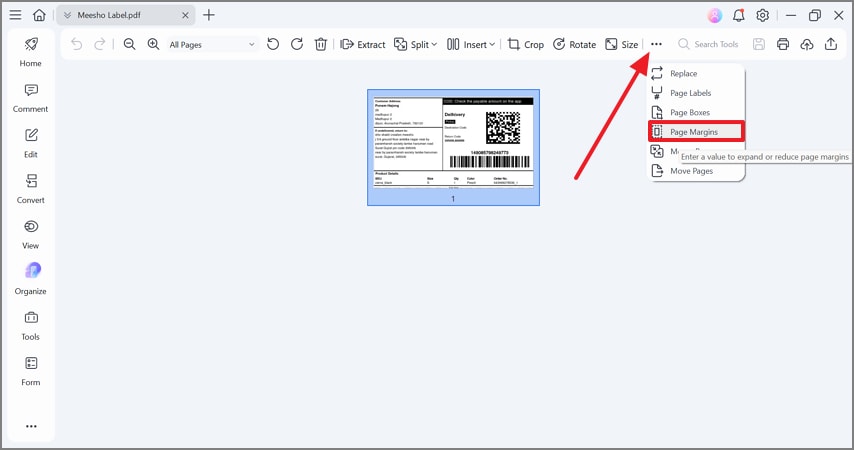This screenshot has height=450, width=854.
Task: Zoom in the page thumbnails
Action: click(153, 44)
